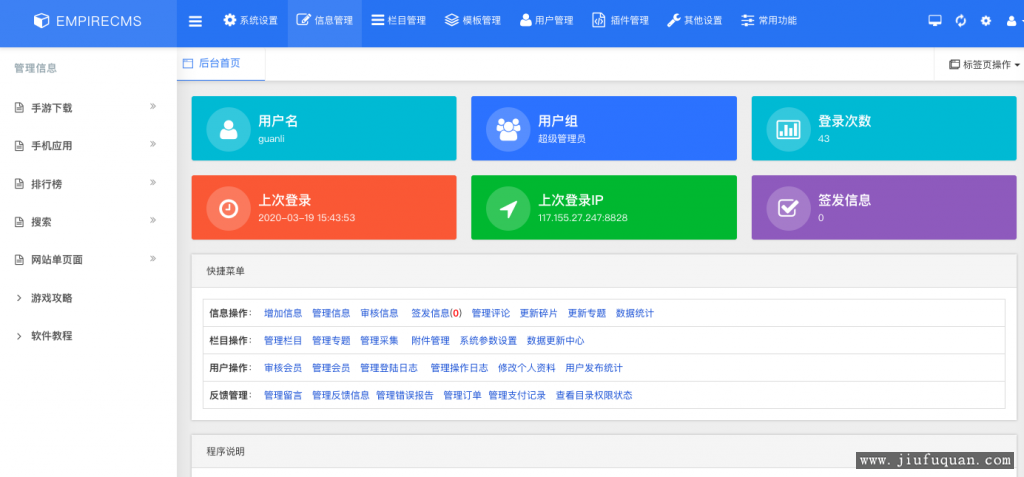Screen dimensions: 1024x477
Task: Click the 上次登录 card clock icon
Action: 229,208
